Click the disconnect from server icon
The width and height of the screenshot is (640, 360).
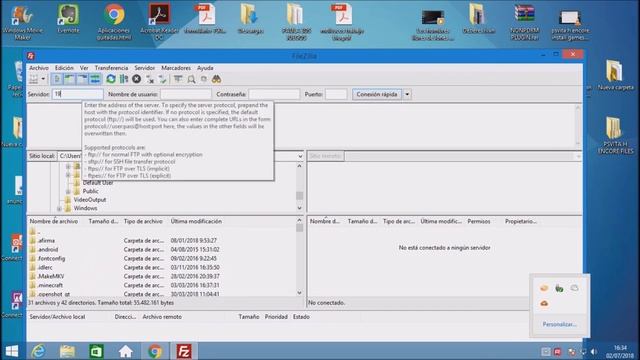click(x=150, y=79)
